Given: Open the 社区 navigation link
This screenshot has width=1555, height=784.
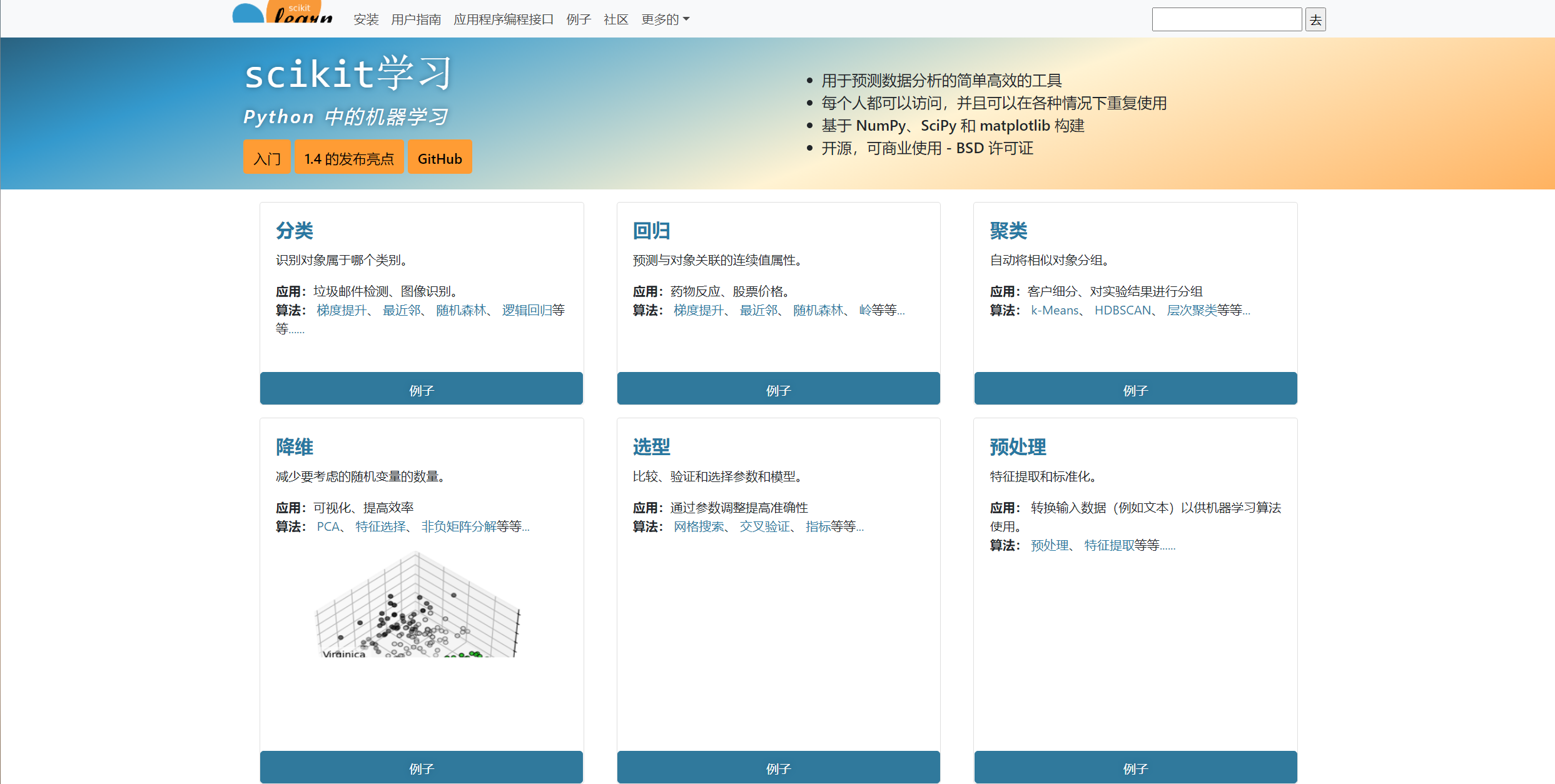Looking at the screenshot, I should click(615, 19).
